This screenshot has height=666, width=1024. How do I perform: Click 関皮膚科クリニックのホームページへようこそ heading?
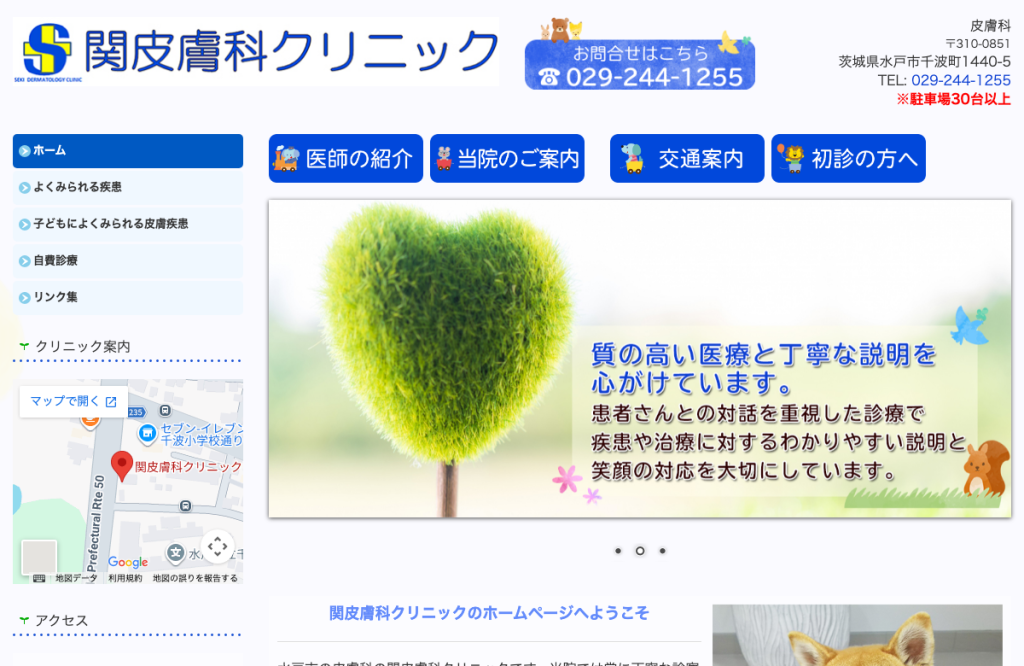click(x=489, y=613)
